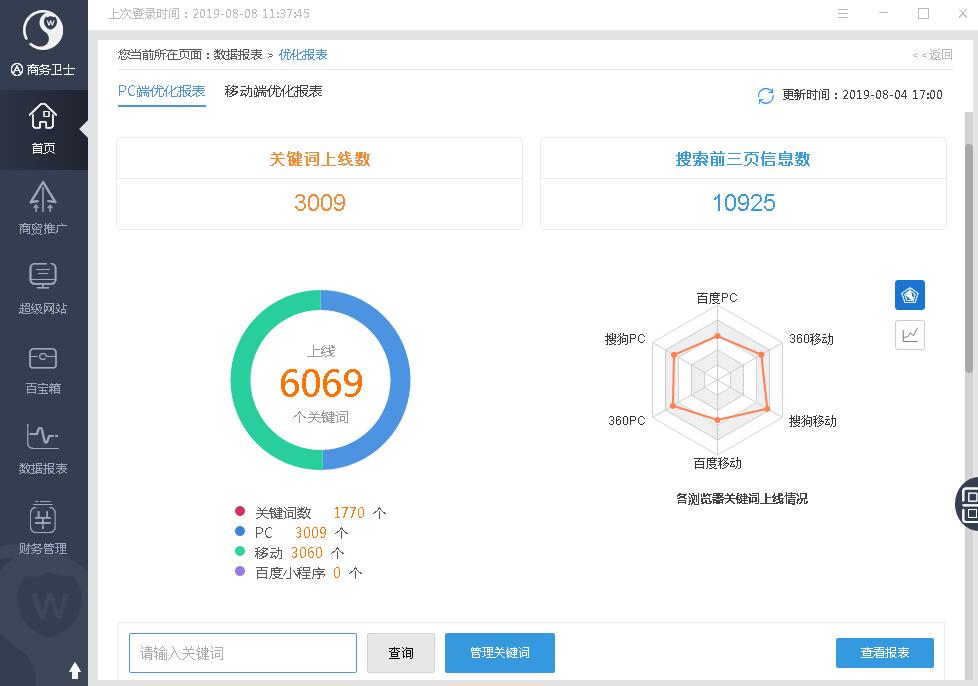Image resolution: width=978 pixels, height=686 pixels.
Task: Open the 百宝箱 toolbox icon
Action: [43, 358]
